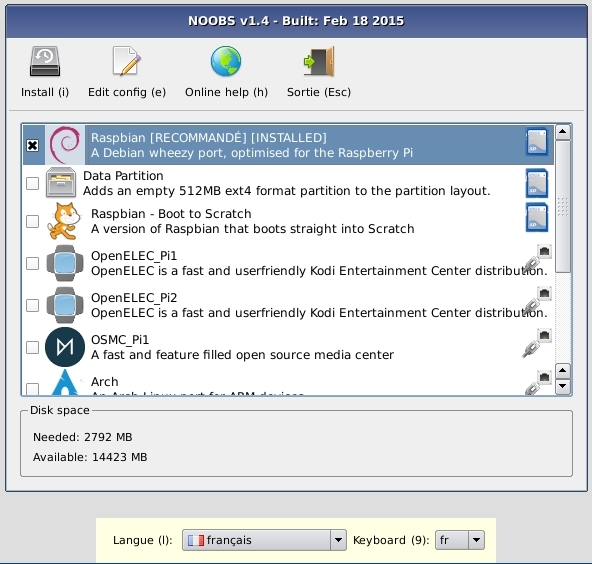The width and height of the screenshot is (592, 564).
Task: Enable the OpenELEC_Pi2 checkbox
Action: (x=32, y=305)
